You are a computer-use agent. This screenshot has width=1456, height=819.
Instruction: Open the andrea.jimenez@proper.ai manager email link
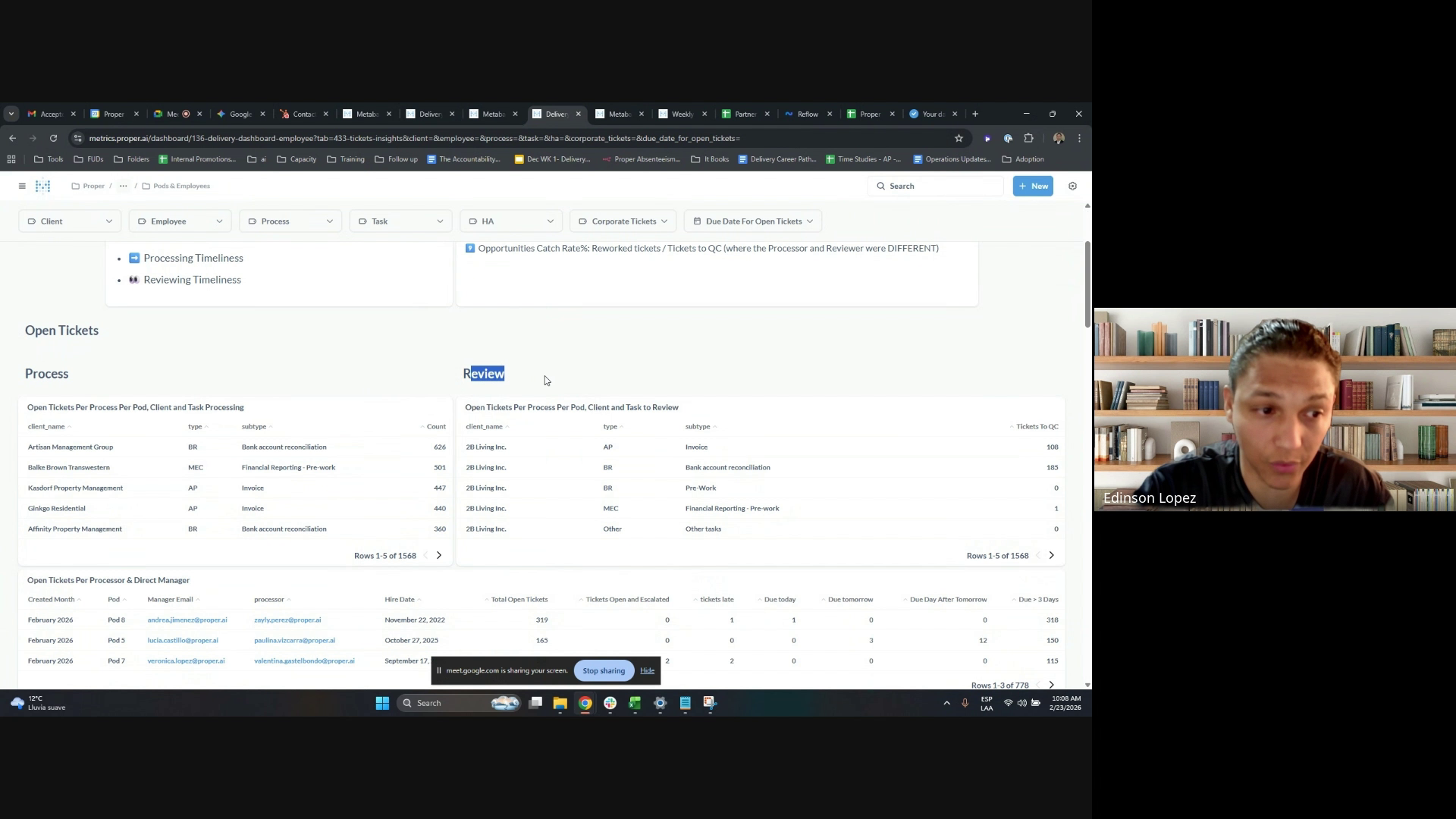coord(187,620)
